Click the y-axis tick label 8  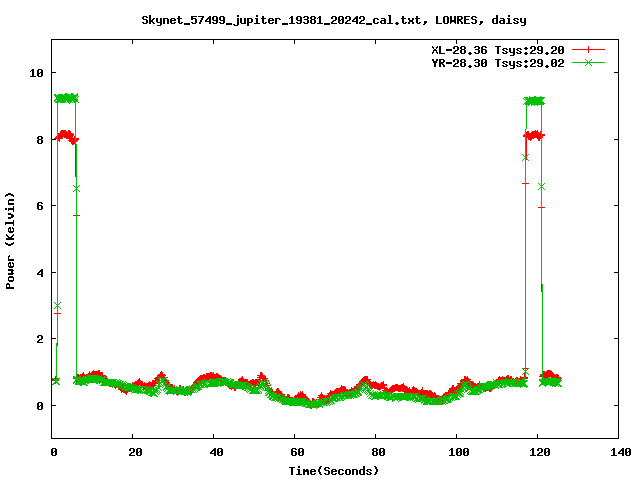(40, 140)
